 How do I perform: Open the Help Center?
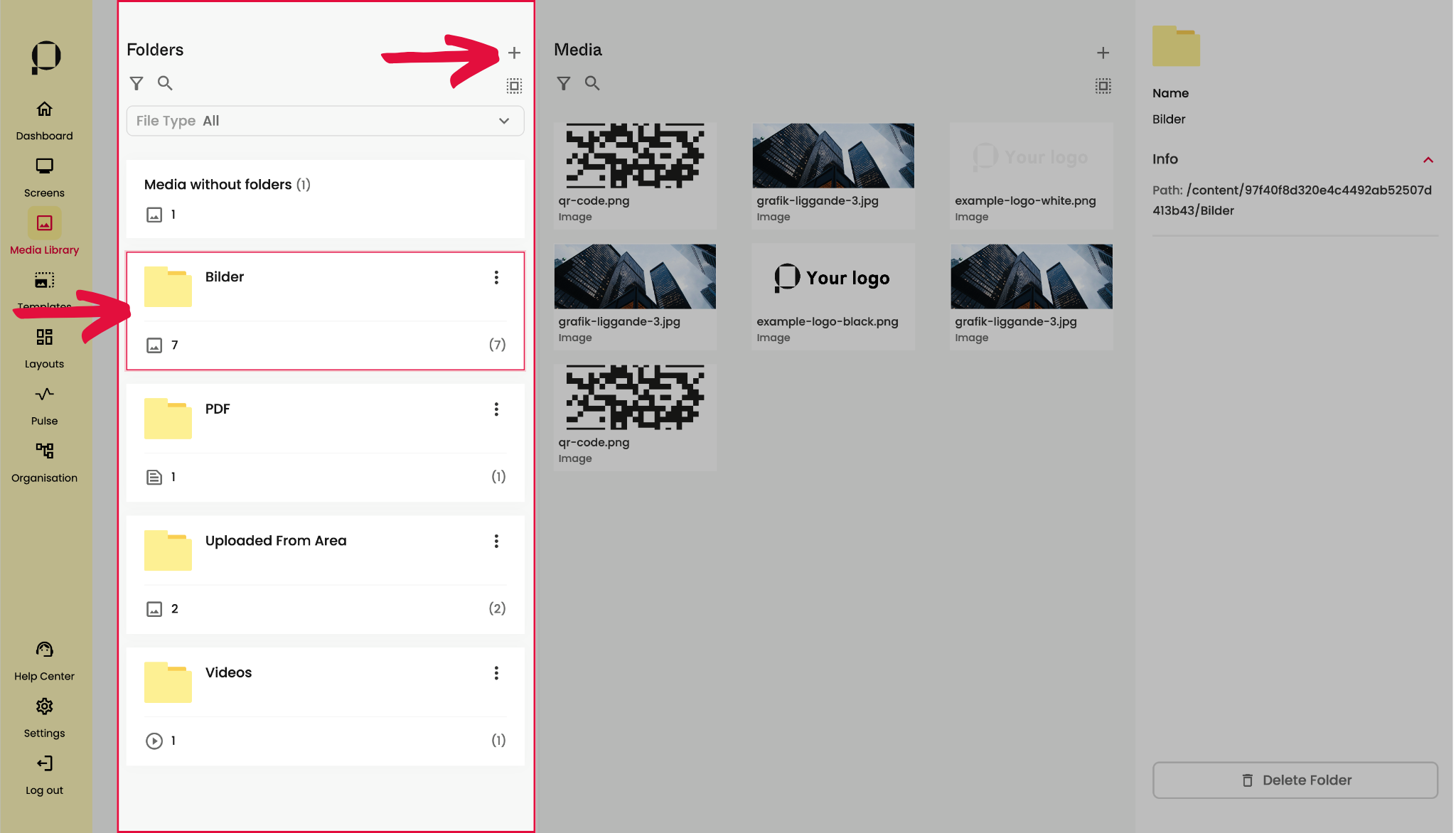(x=44, y=660)
